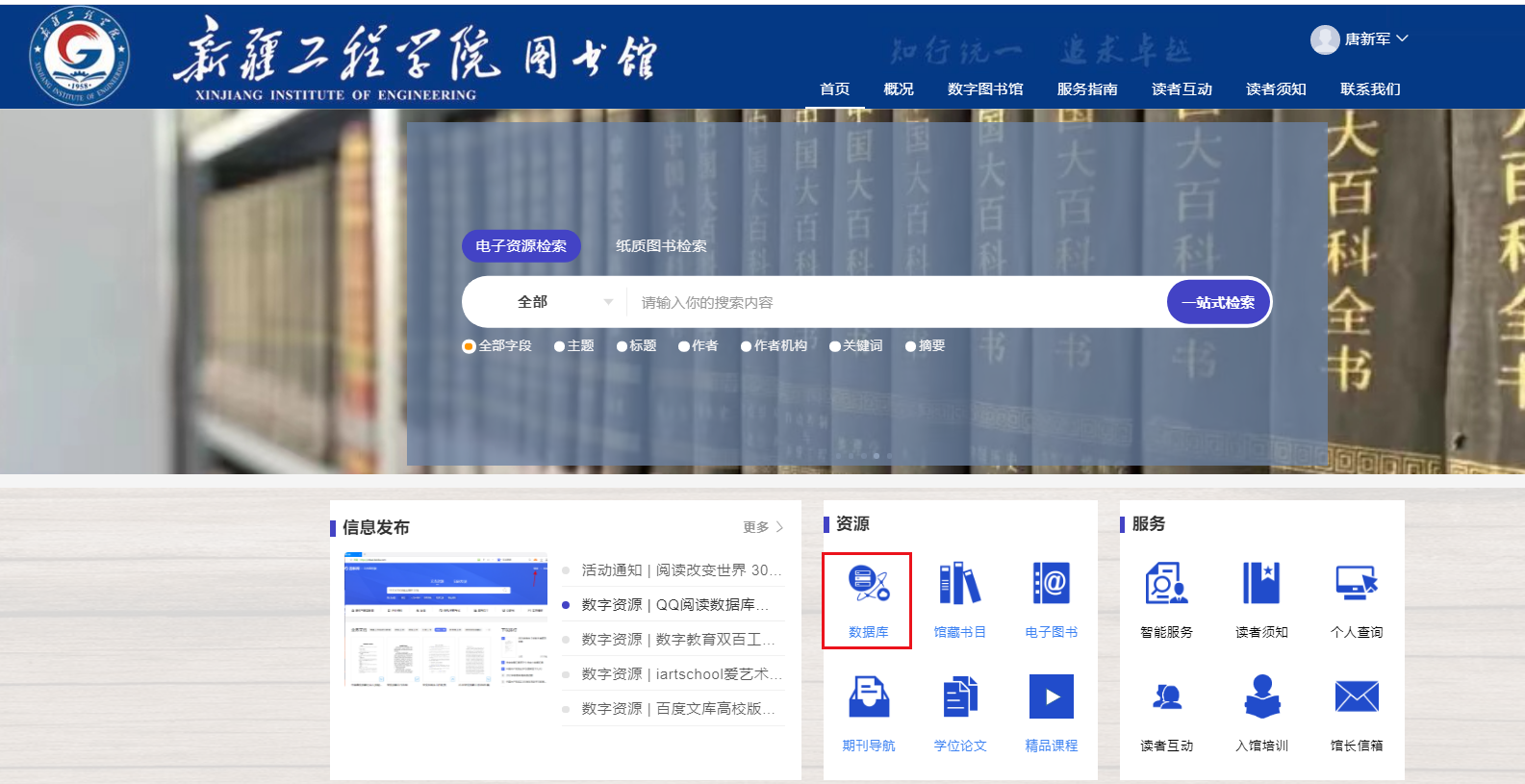The image size is (1525, 784).
Task: Open the 馆藏书目 catalog icon
Action: coord(960,583)
